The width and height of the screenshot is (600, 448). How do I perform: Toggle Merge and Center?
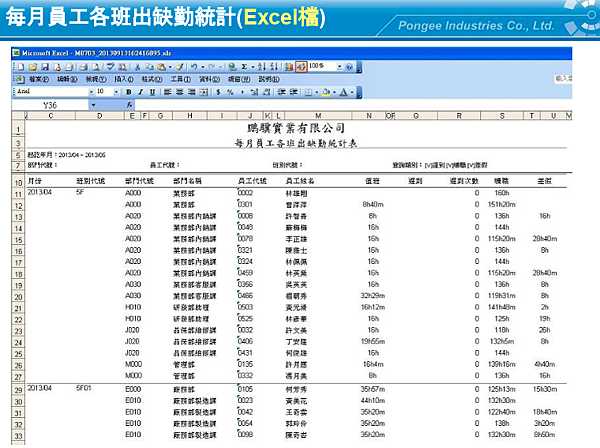[204, 92]
